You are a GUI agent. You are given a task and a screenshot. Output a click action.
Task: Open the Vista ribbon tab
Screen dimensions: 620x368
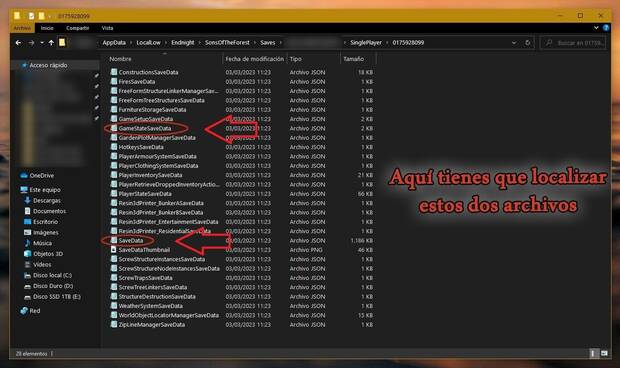click(x=107, y=28)
